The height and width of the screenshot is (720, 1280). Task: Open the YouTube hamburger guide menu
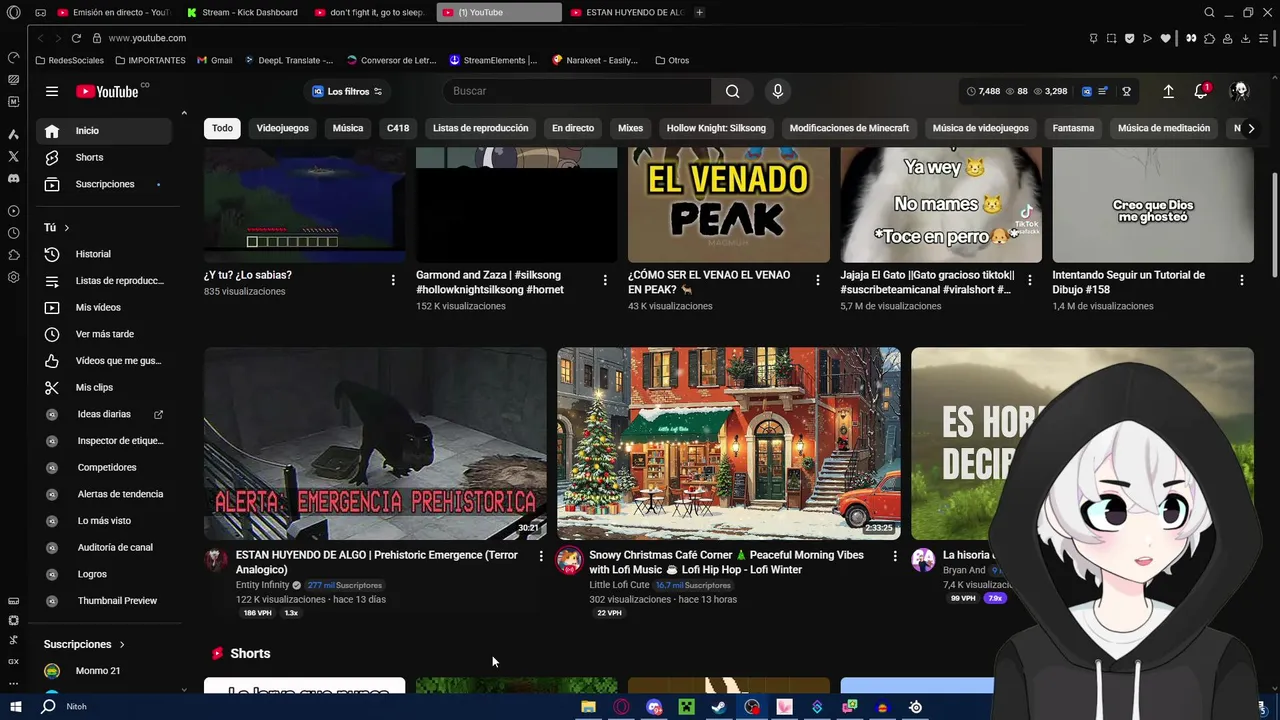(51, 91)
